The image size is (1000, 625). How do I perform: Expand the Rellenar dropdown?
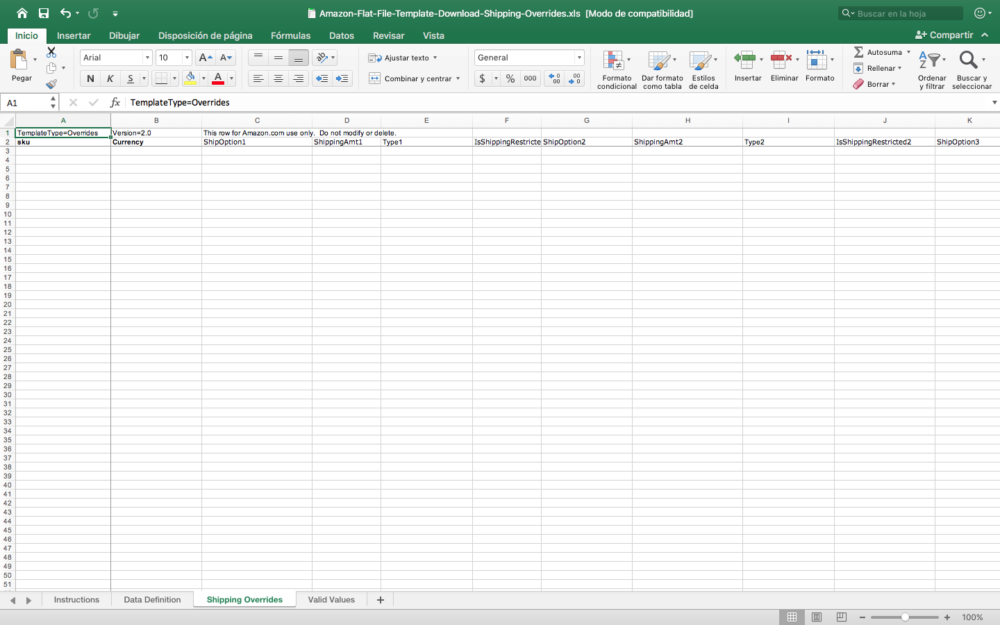[900, 68]
